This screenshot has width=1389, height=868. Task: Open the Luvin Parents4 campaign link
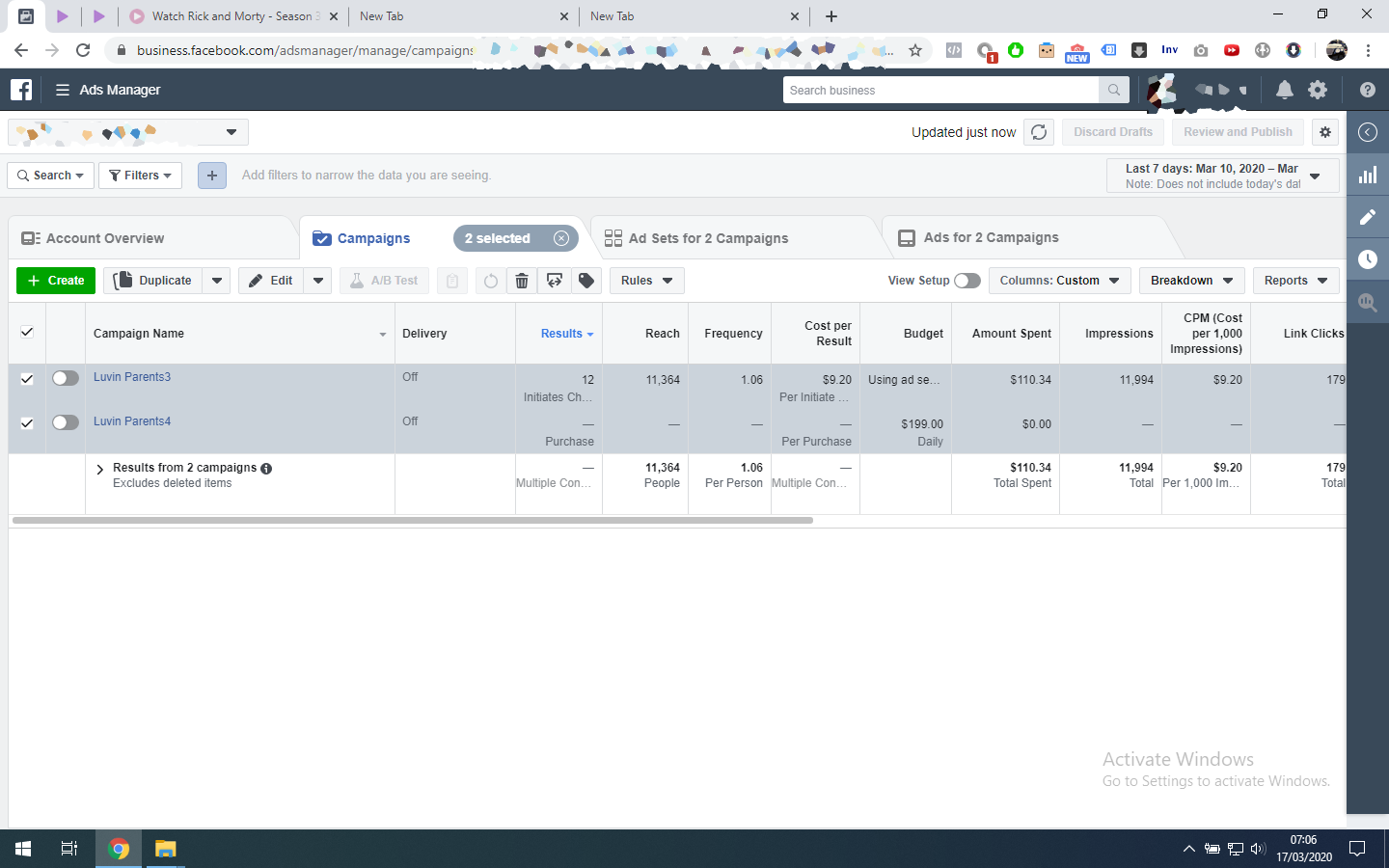coord(132,421)
